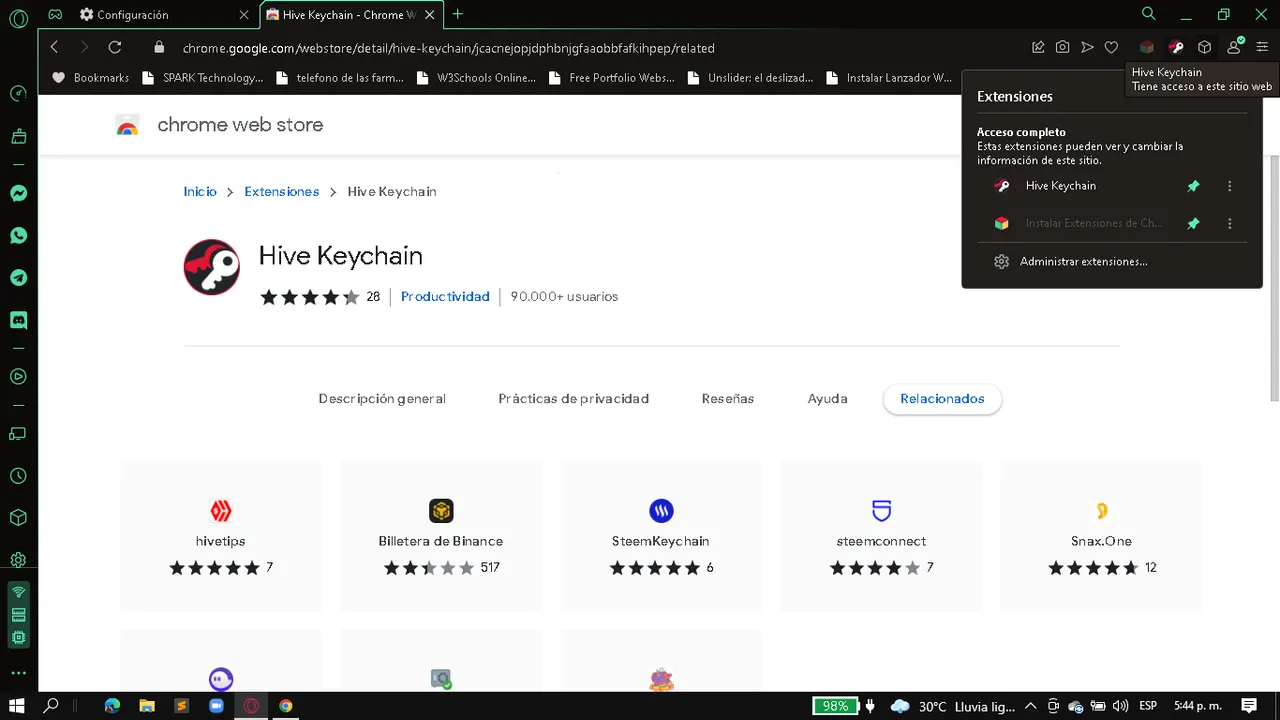Open the hivetips related extension card

[221, 536]
